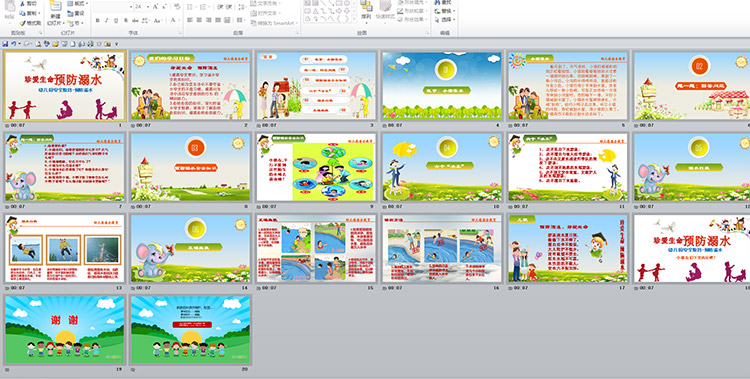Select slide 9 thumbnail with green swimming diagram
The width and height of the screenshot is (750, 379).
316,167
